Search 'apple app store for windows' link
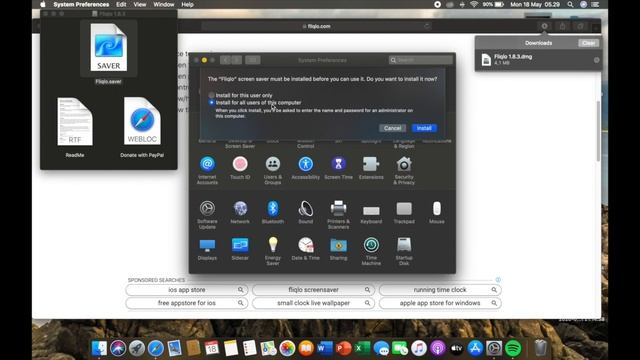640x360 pixels. pyautogui.click(x=440, y=303)
